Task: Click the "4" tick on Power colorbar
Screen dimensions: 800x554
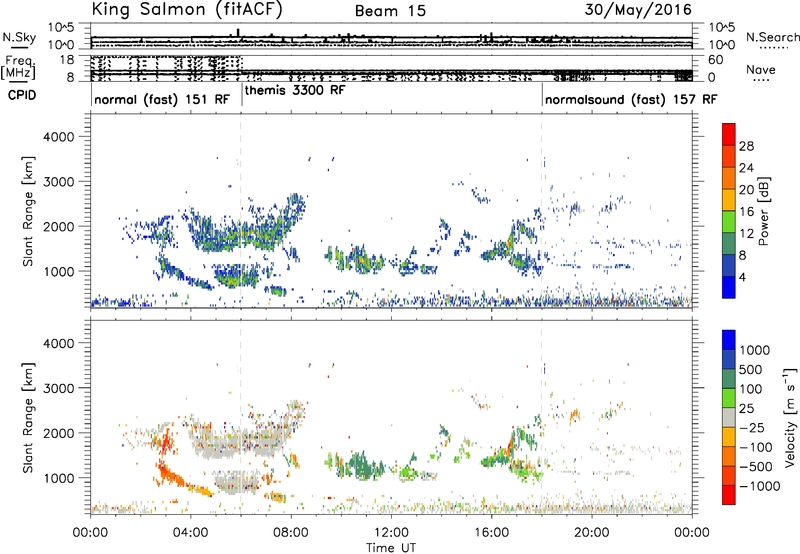Action: pyautogui.click(x=743, y=277)
